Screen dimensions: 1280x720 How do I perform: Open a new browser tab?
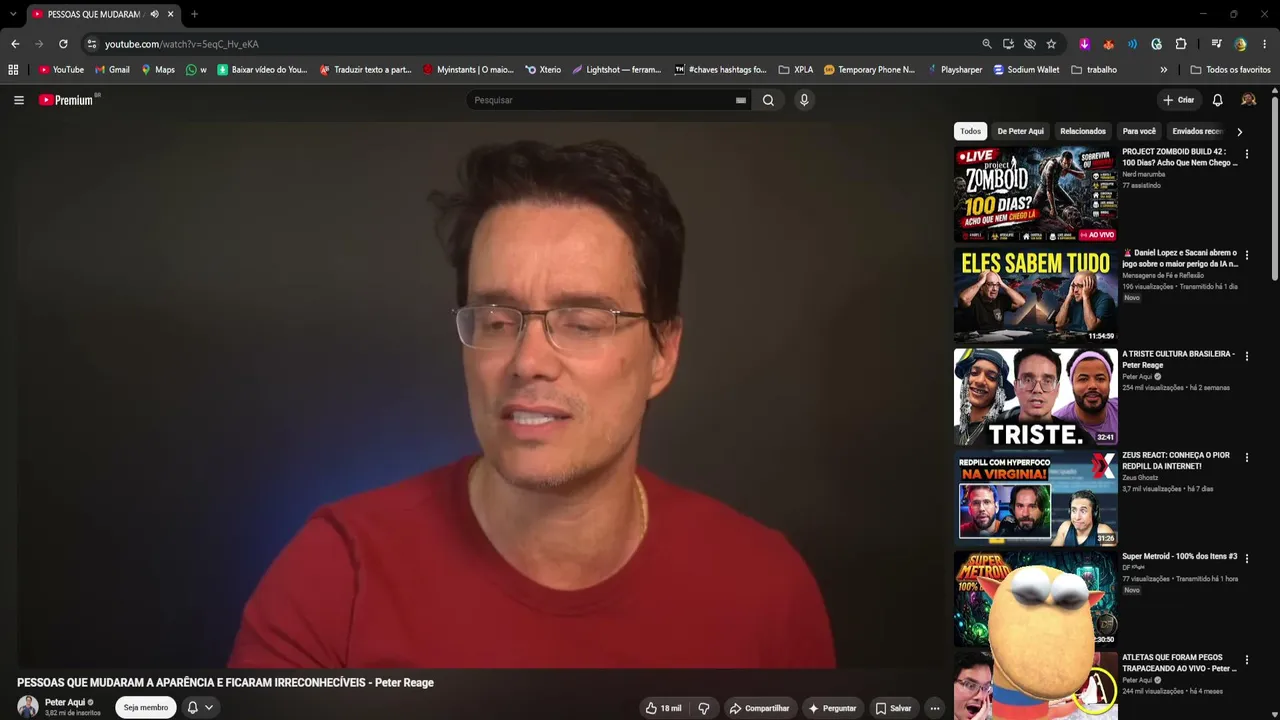[194, 14]
